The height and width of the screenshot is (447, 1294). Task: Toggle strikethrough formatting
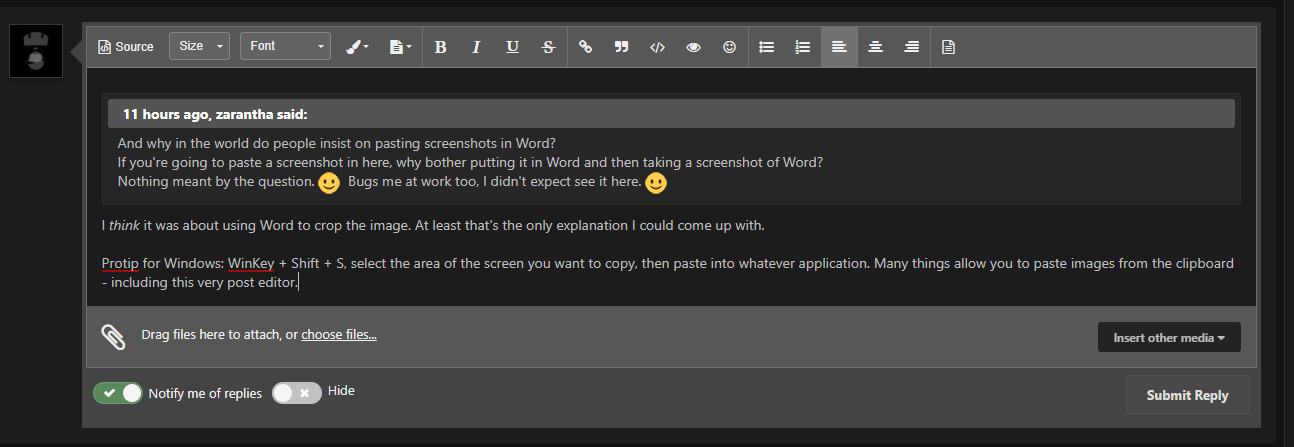click(548, 47)
